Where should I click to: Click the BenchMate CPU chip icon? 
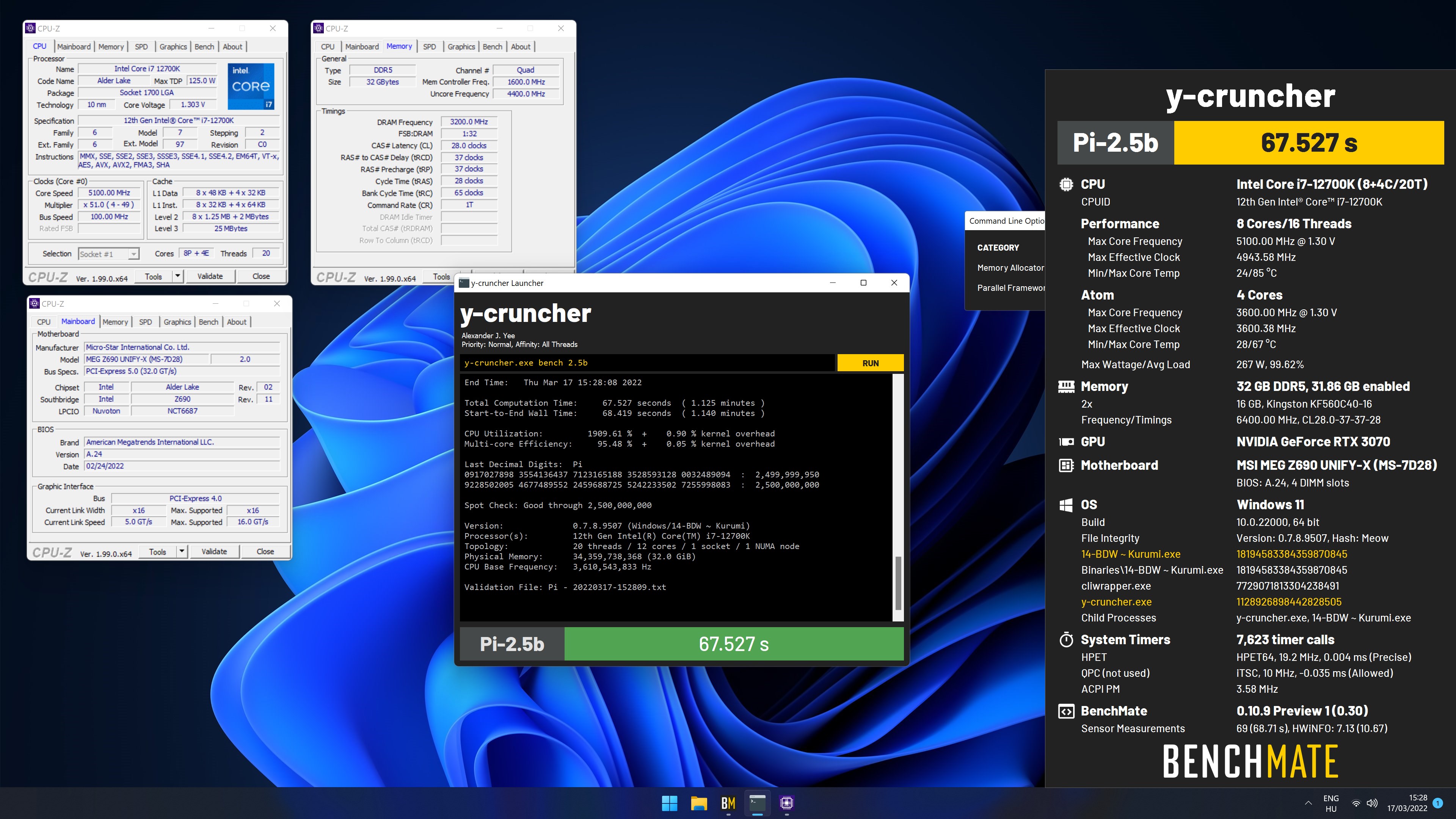click(x=1066, y=184)
